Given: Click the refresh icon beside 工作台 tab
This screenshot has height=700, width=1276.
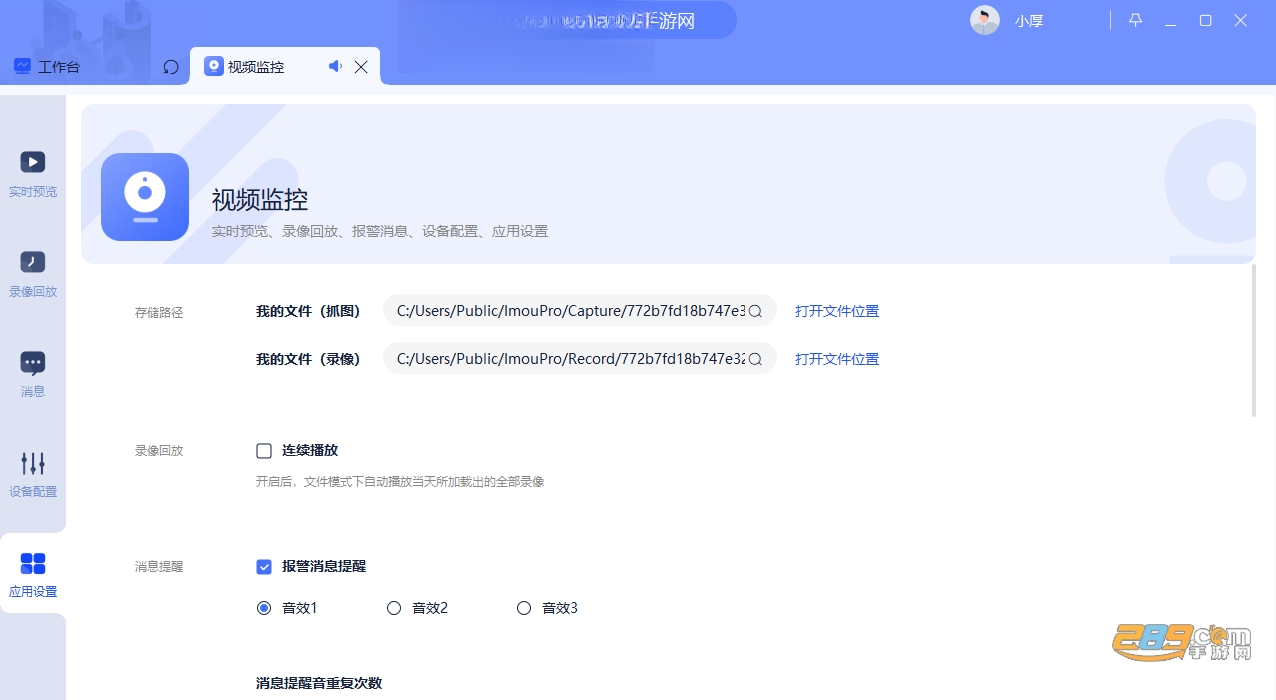Looking at the screenshot, I should pos(171,67).
